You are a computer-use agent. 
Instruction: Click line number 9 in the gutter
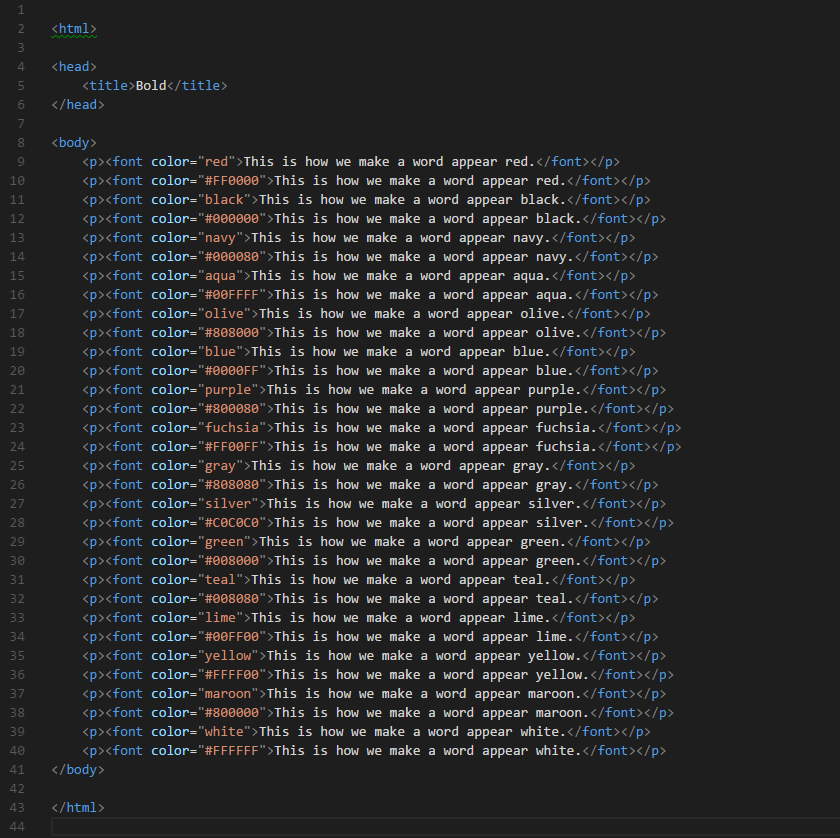pos(21,162)
